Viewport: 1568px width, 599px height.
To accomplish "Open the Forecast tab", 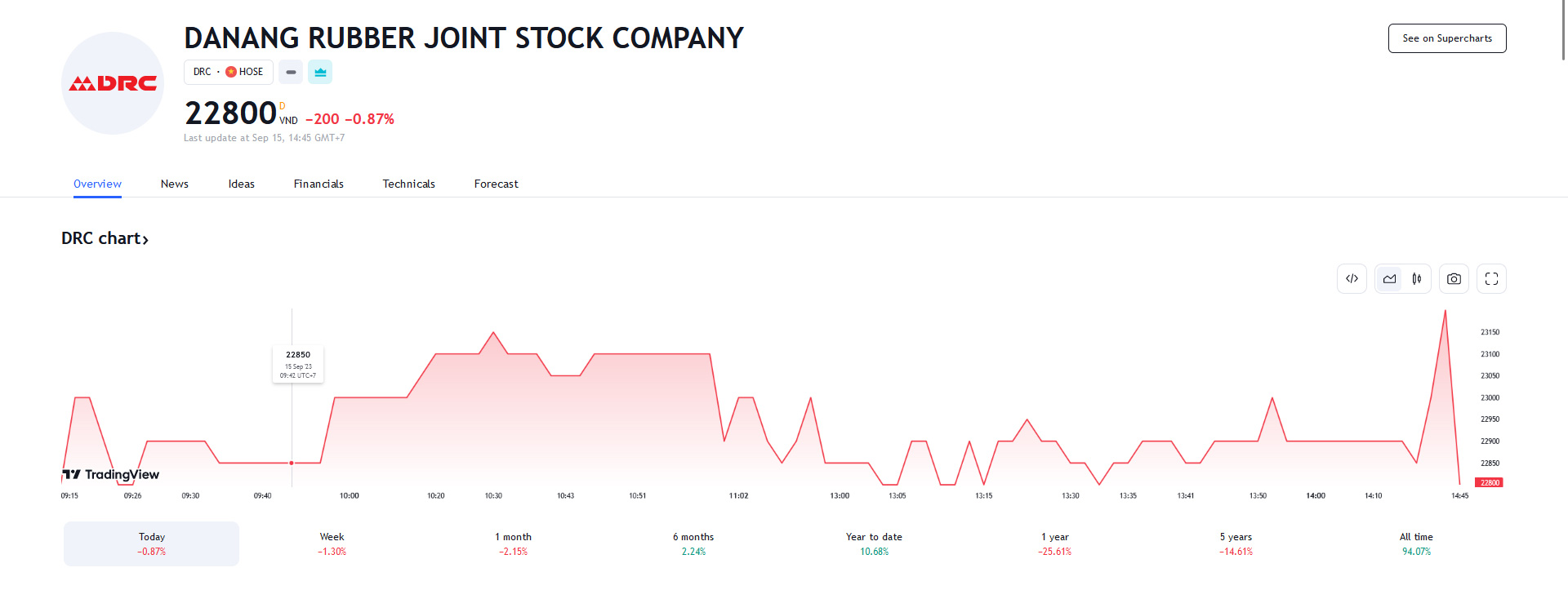I will pyautogui.click(x=496, y=184).
